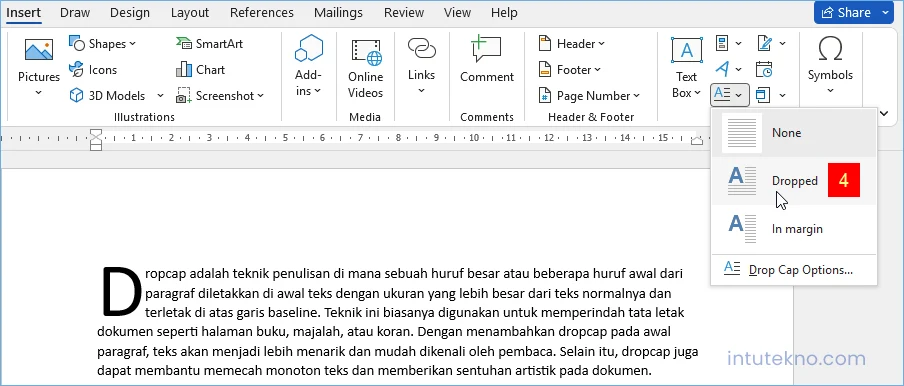The height and width of the screenshot is (386, 904).
Task: Open the Review tab
Action: (404, 13)
